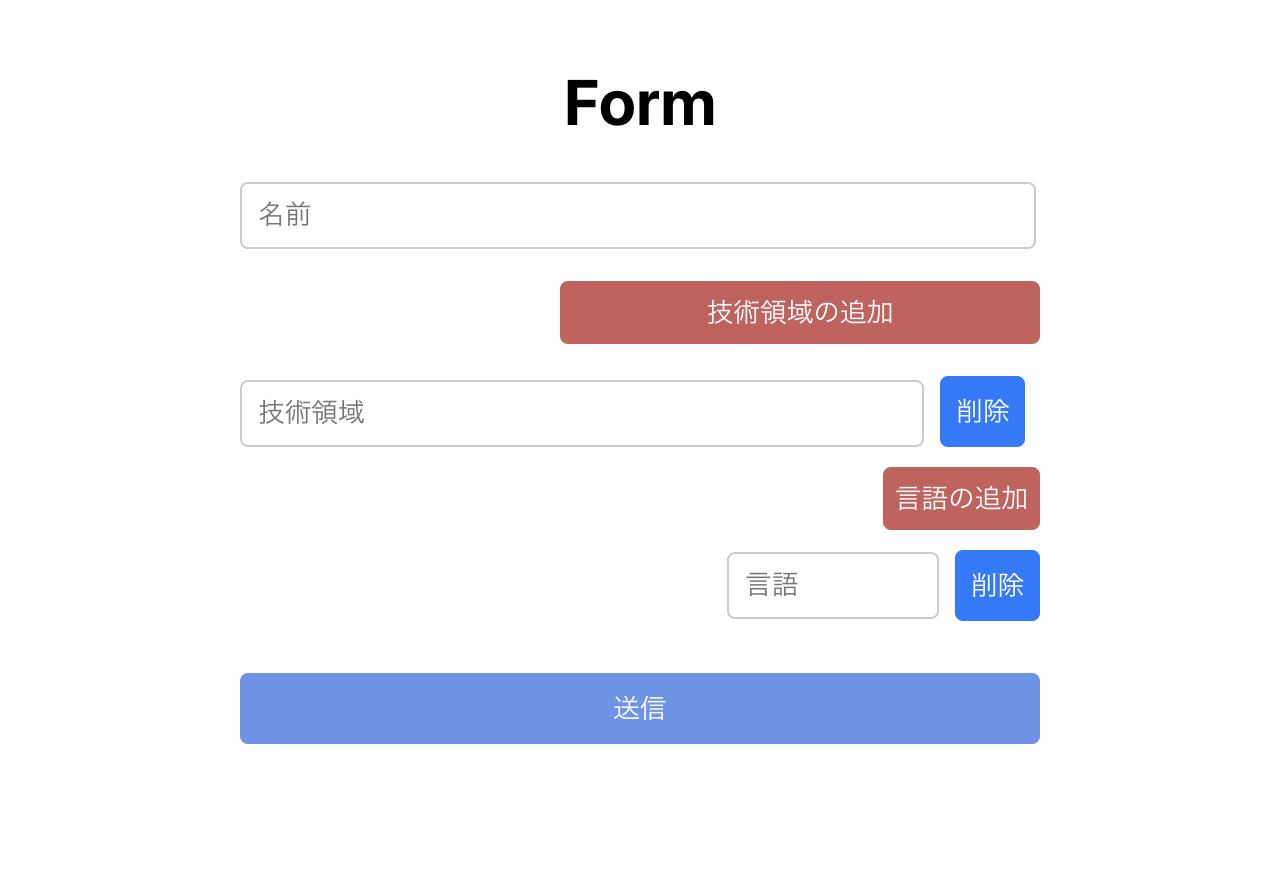Click the blue 削除 beside 技術領域 input
1280x896 pixels.
point(982,411)
